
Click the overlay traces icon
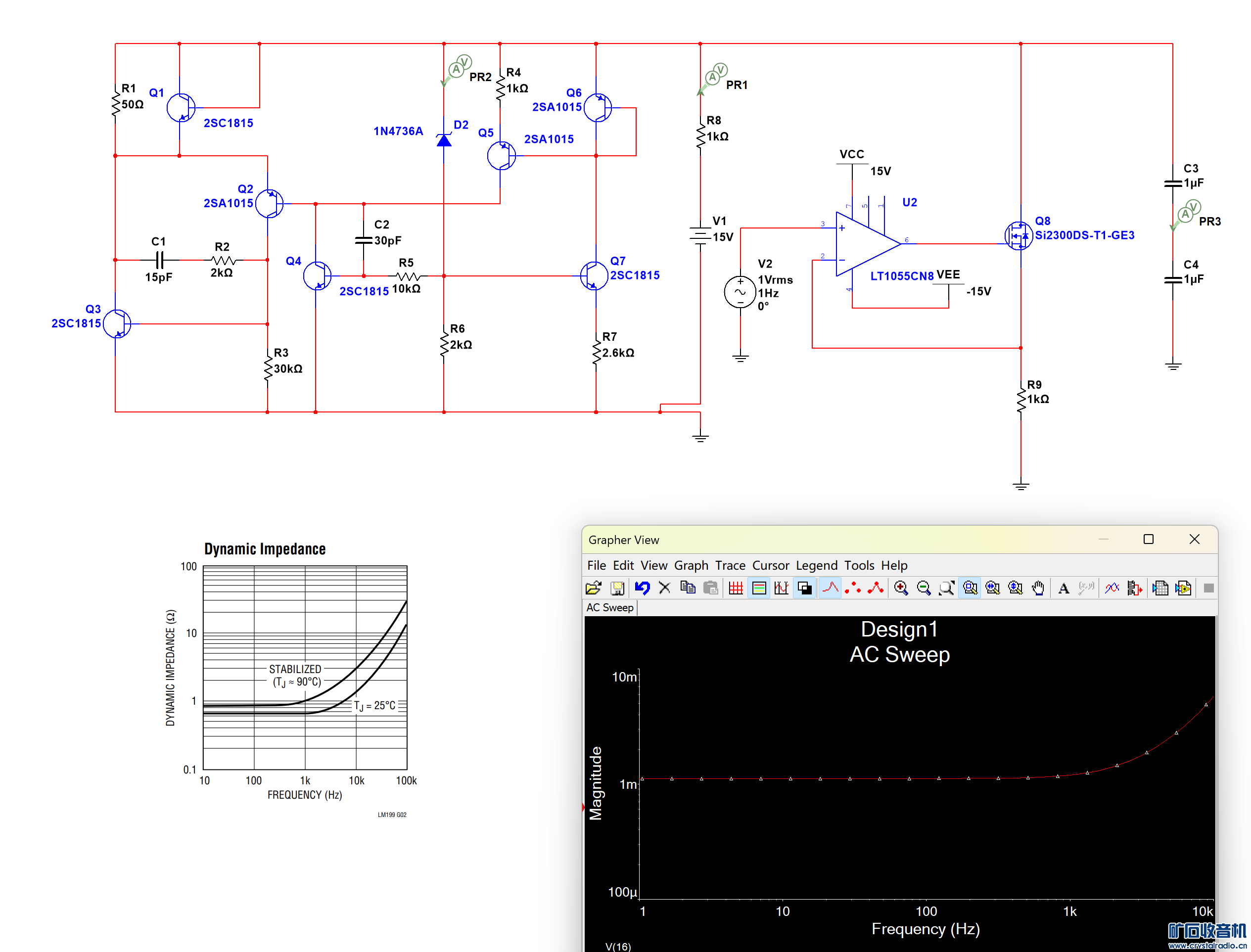1112,588
